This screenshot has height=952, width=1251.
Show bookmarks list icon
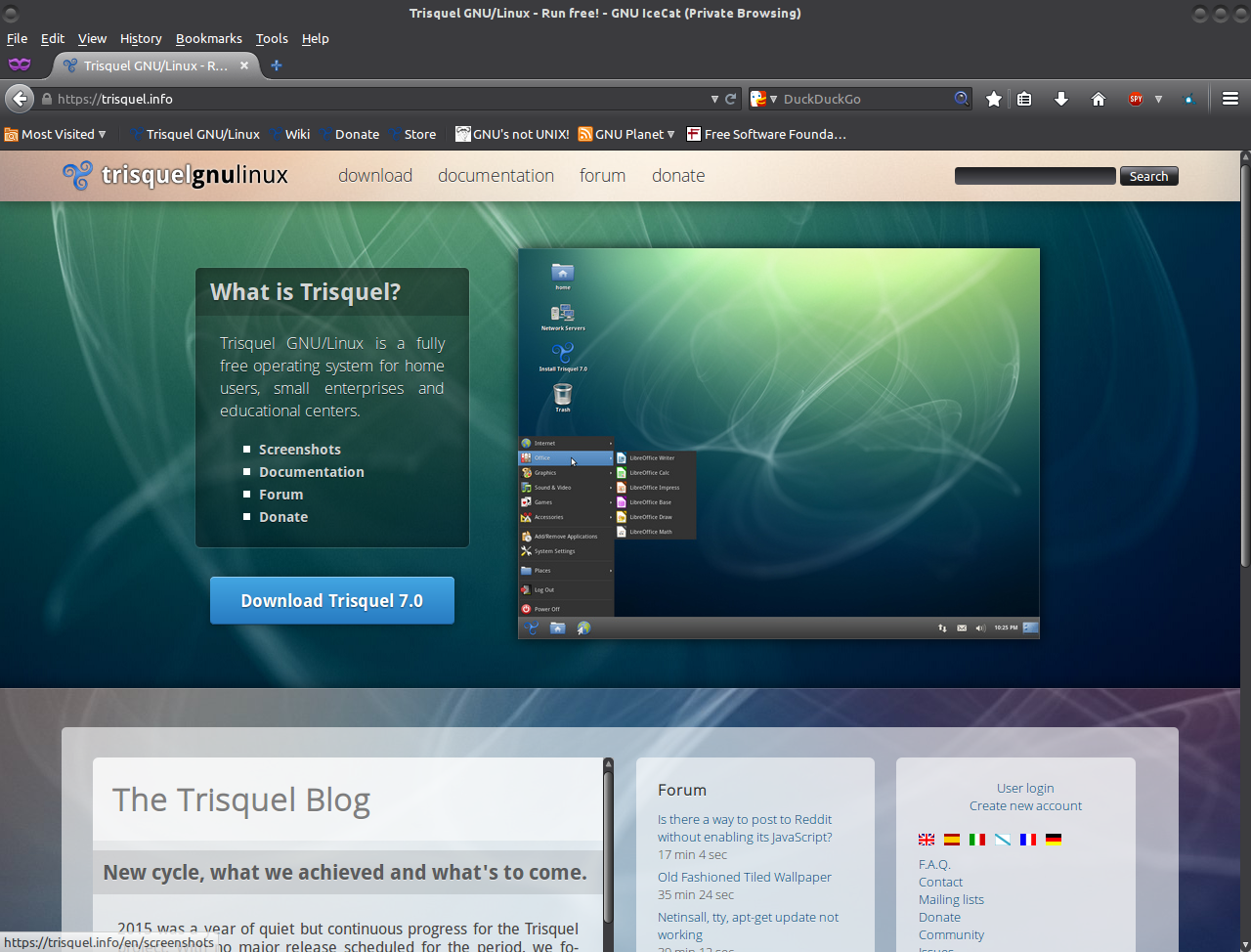tap(1024, 99)
